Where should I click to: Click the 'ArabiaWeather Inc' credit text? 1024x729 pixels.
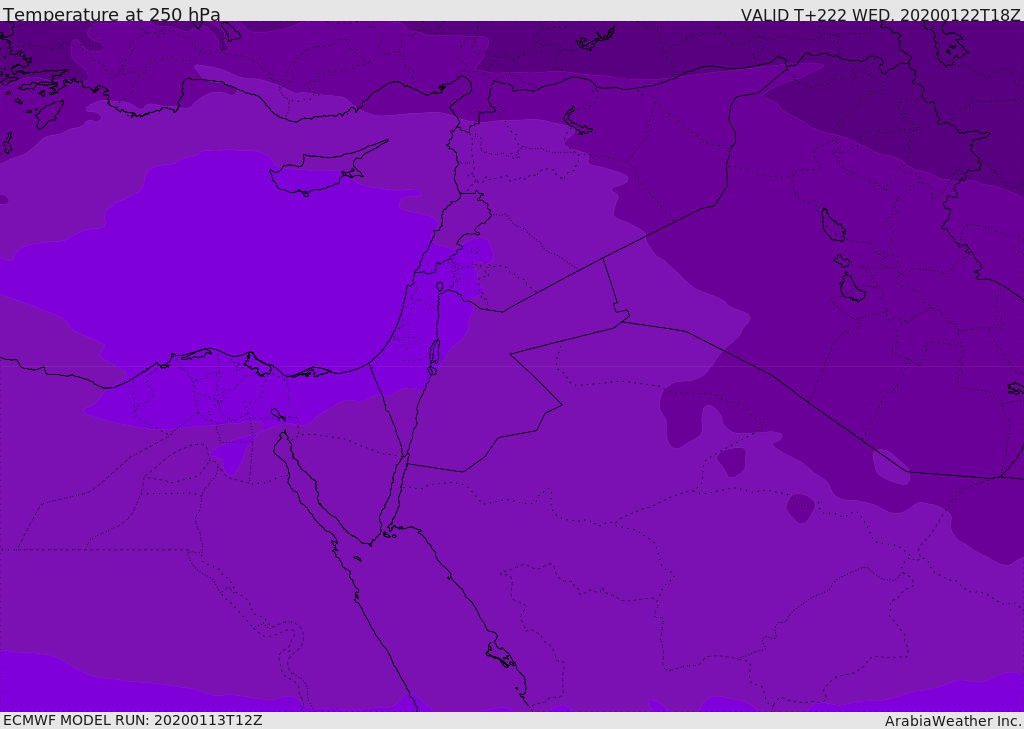pos(952,721)
